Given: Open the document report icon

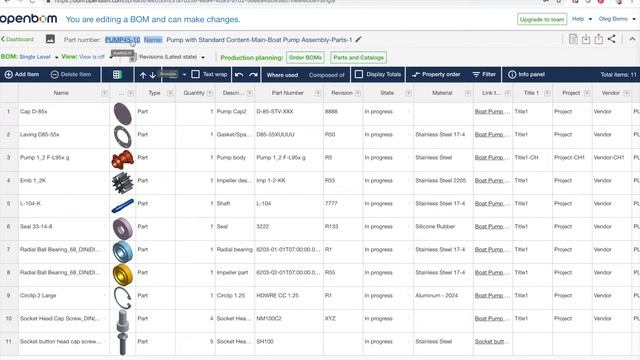Looking at the screenshot, I should [573, 39].
